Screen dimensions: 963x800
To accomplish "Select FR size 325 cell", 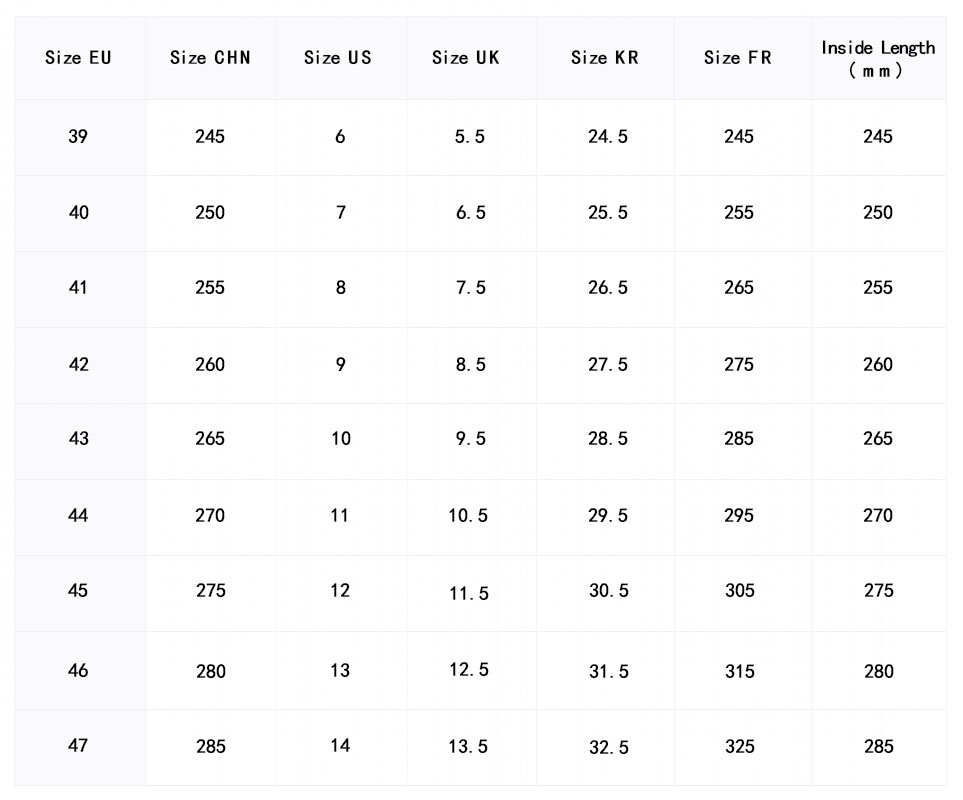I will pyautogui.click(x=740, y=747).
